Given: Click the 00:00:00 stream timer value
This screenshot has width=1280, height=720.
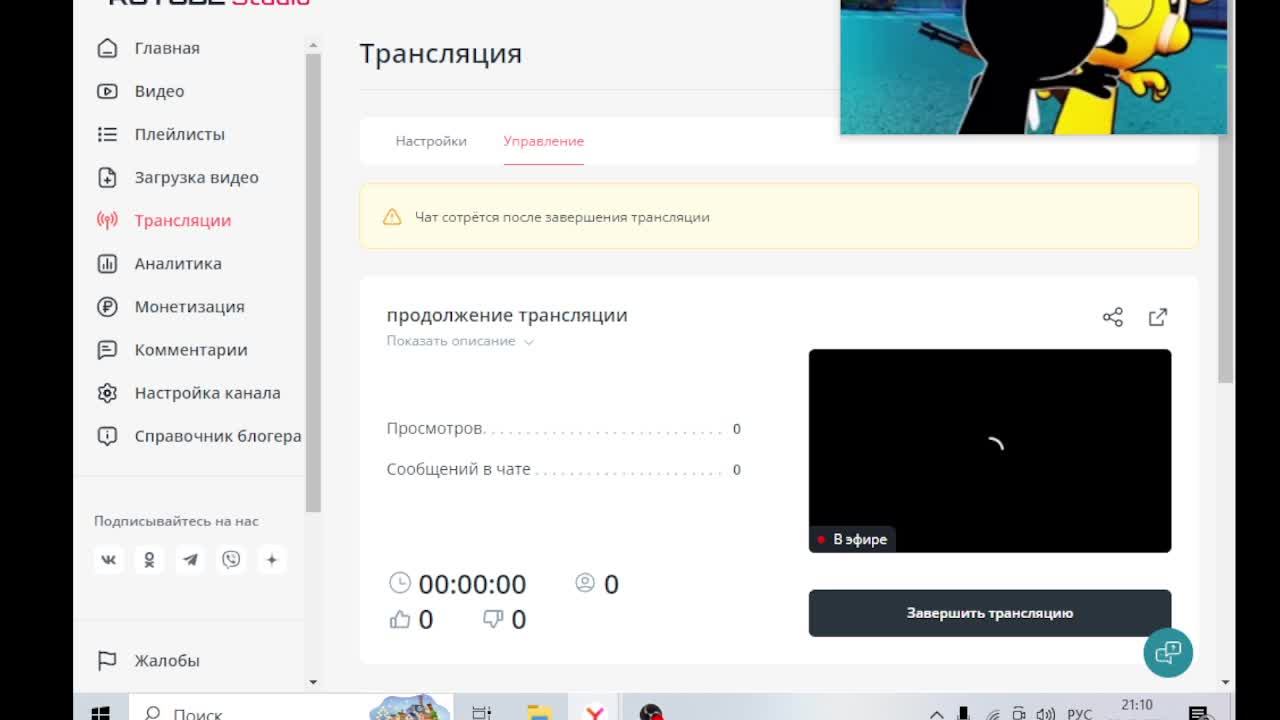Looking at the screenshot, I should 472,584.
